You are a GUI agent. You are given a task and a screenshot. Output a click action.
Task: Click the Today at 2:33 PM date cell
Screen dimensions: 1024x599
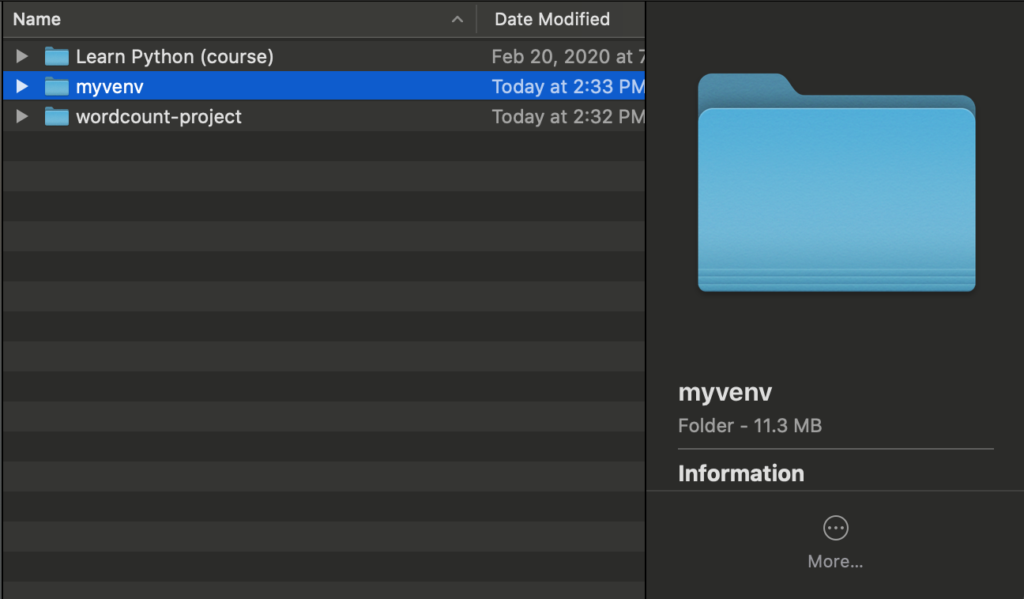pos(568,86)
